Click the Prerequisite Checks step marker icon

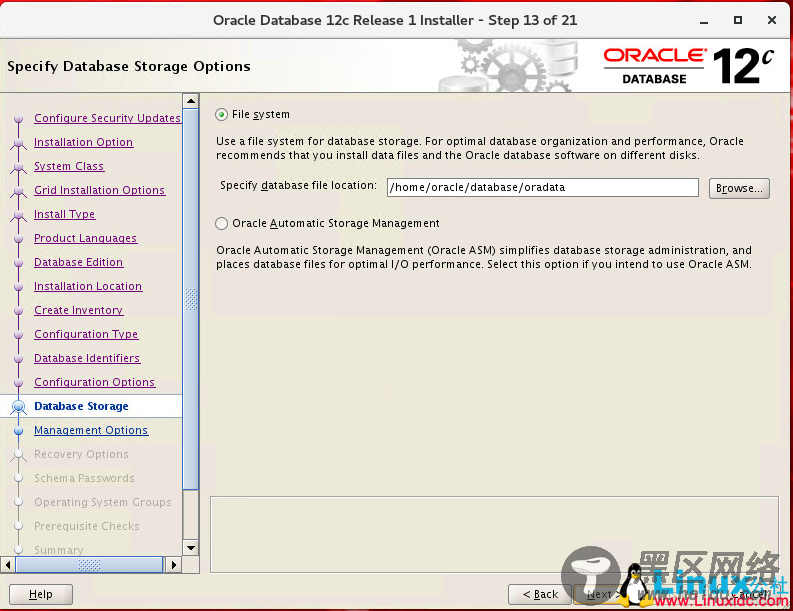[19, 526]
